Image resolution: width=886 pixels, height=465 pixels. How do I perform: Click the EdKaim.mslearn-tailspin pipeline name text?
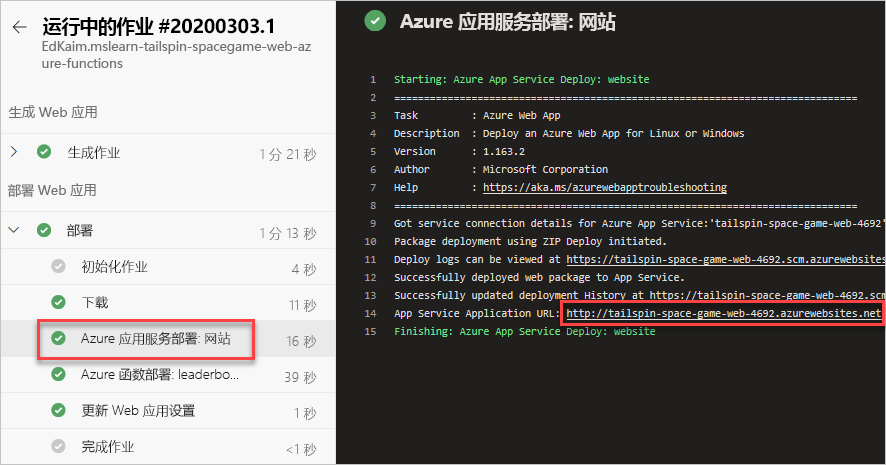click(176, 55)
